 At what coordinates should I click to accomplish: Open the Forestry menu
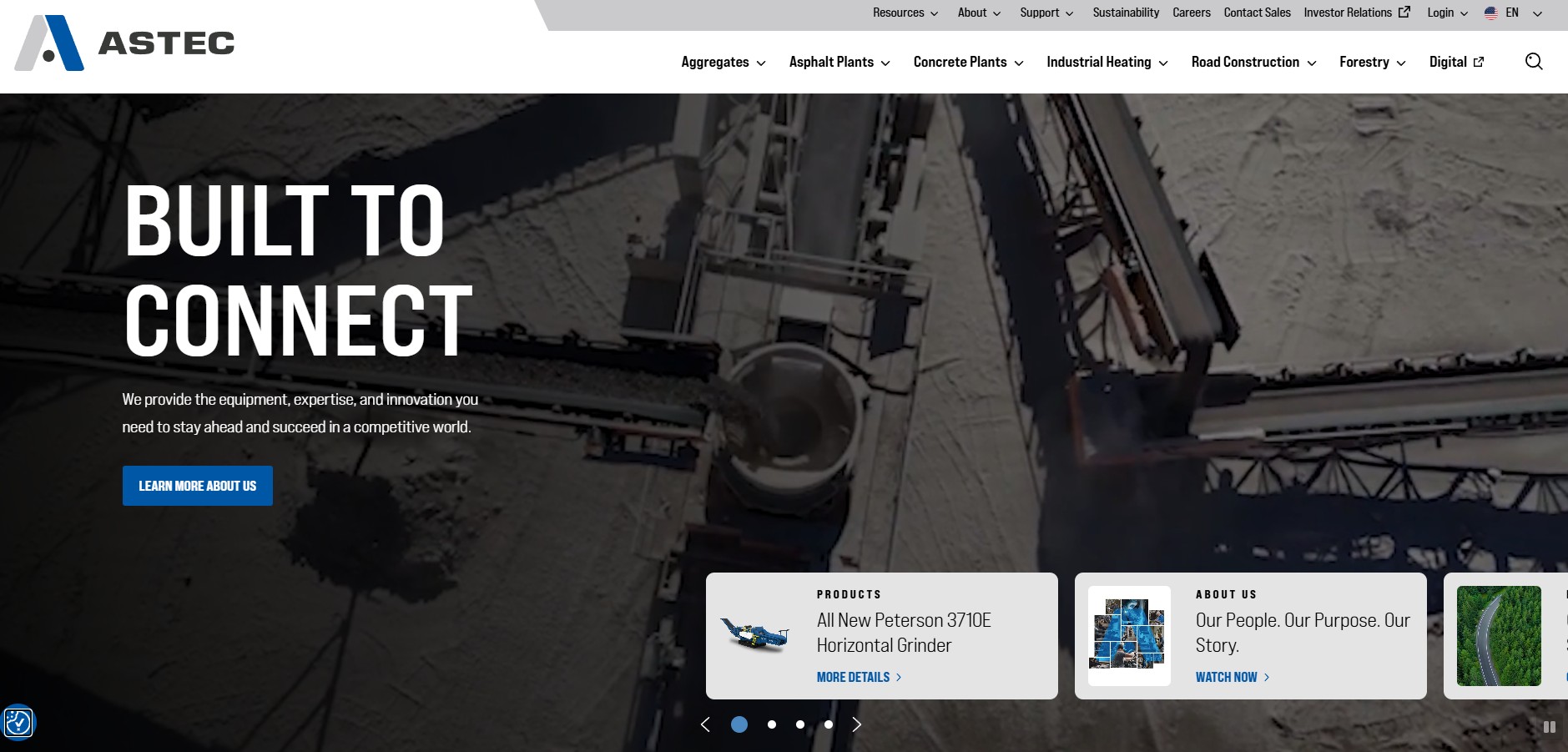(1373, 62)
